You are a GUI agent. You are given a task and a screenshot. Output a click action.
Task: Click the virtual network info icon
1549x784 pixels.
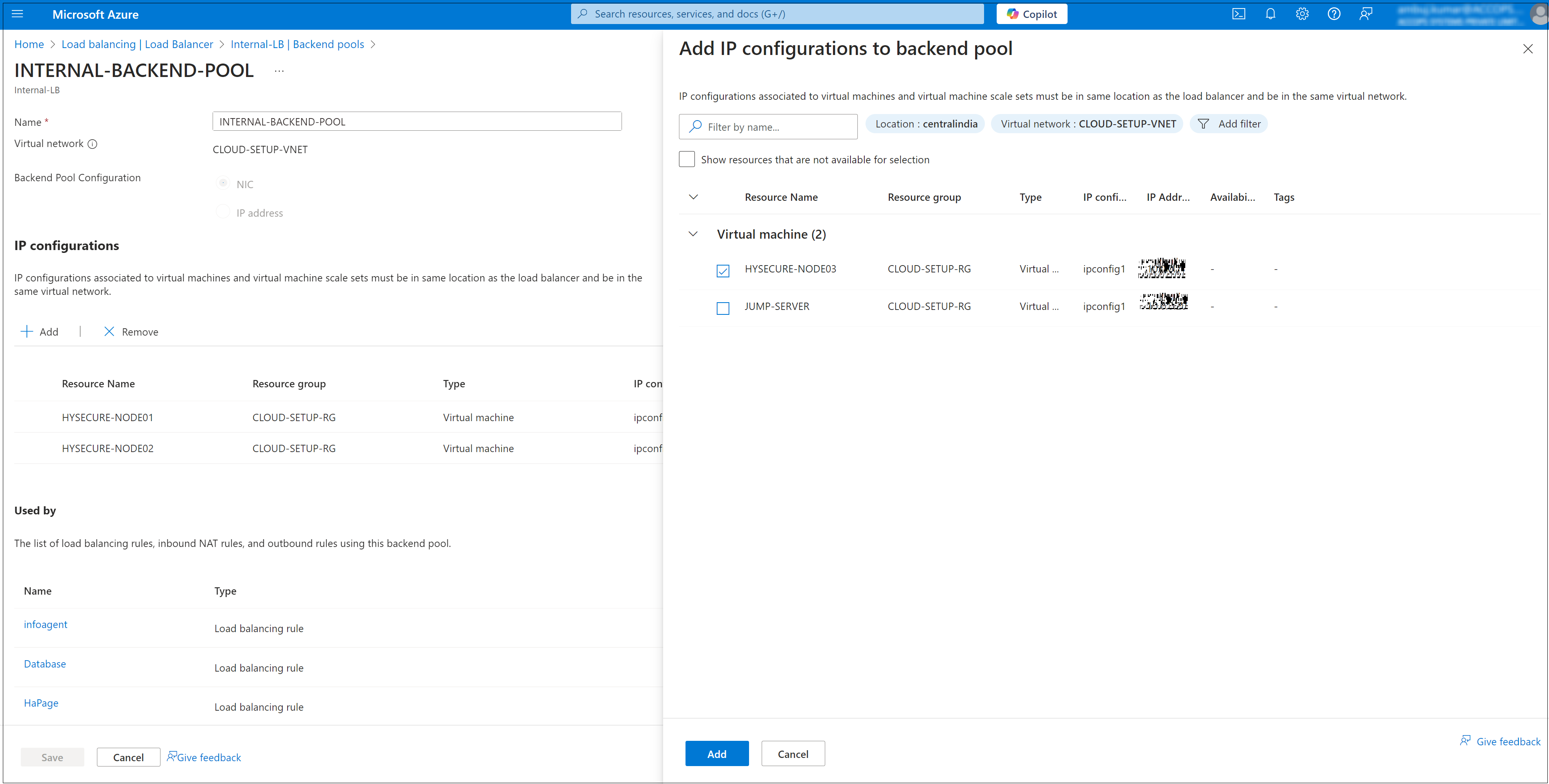[92, 144]
